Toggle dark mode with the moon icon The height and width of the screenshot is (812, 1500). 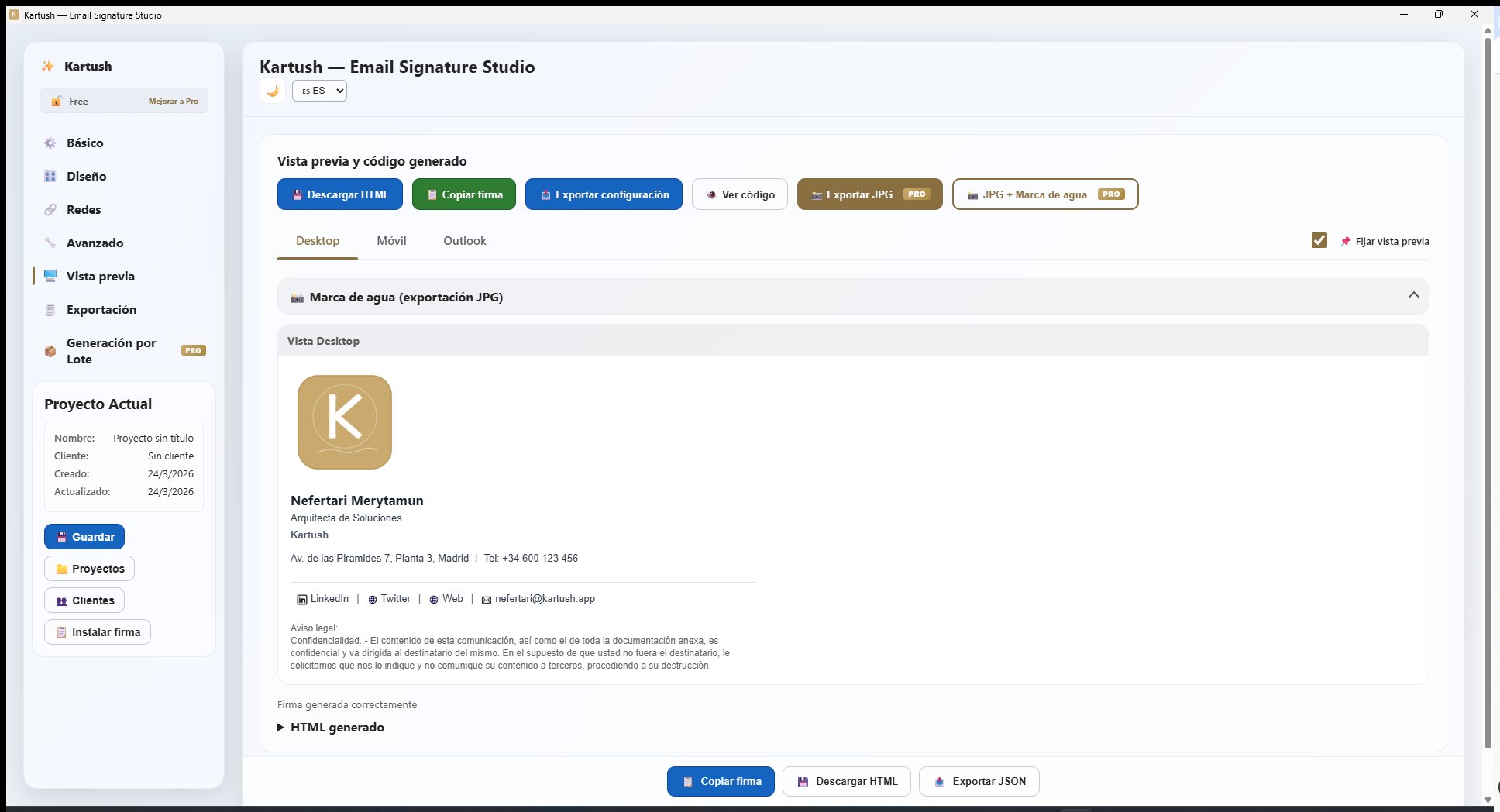click(273, 91)
